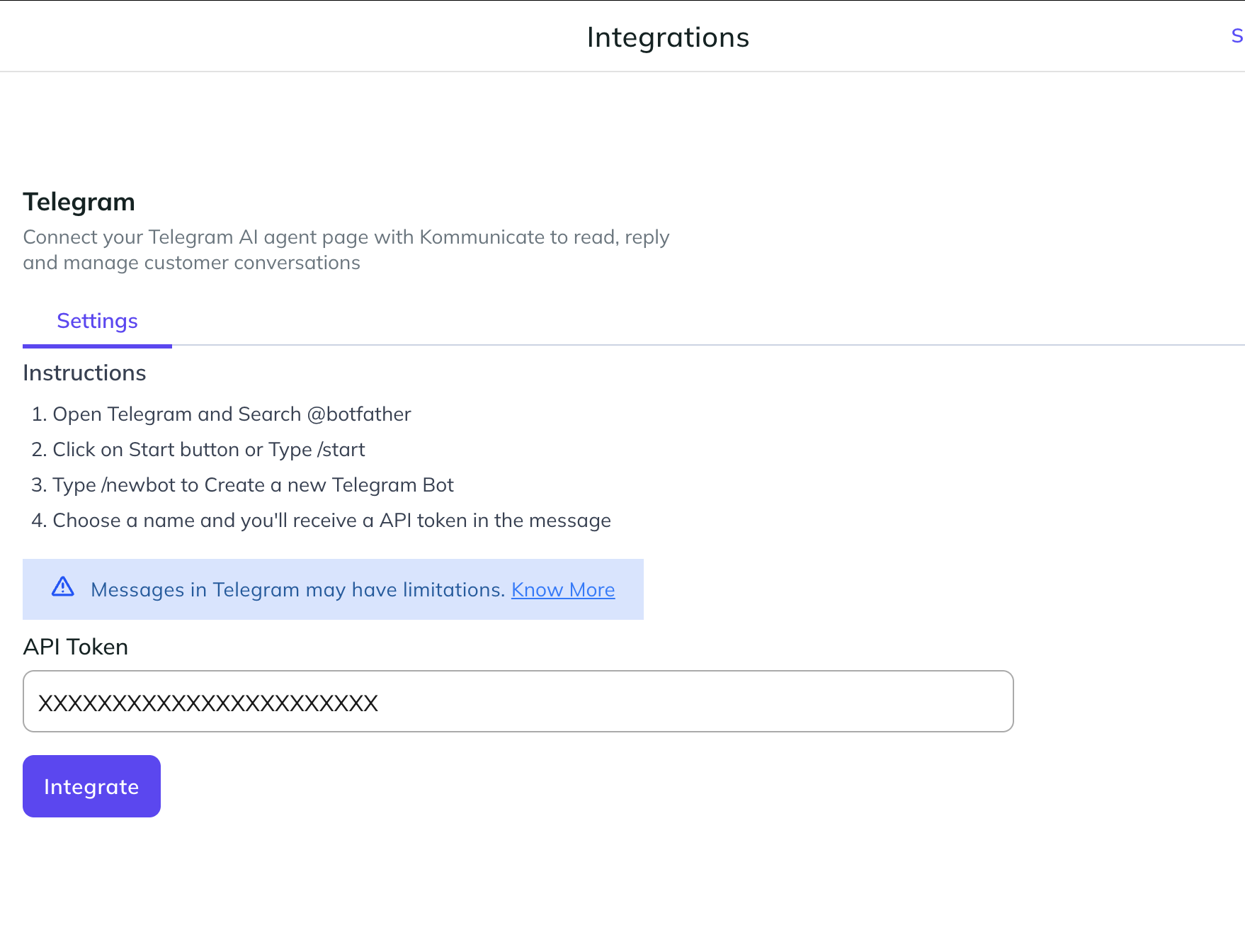Click the Instructions heading
The height and width of the screenshot is (952, 1245).
[x=84, y=373]
